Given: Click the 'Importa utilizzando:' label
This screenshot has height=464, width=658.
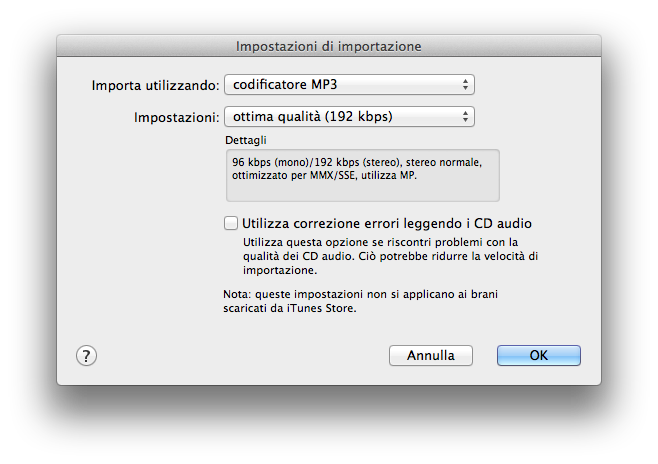Looking at the screenshot, I should coord(155,85).
